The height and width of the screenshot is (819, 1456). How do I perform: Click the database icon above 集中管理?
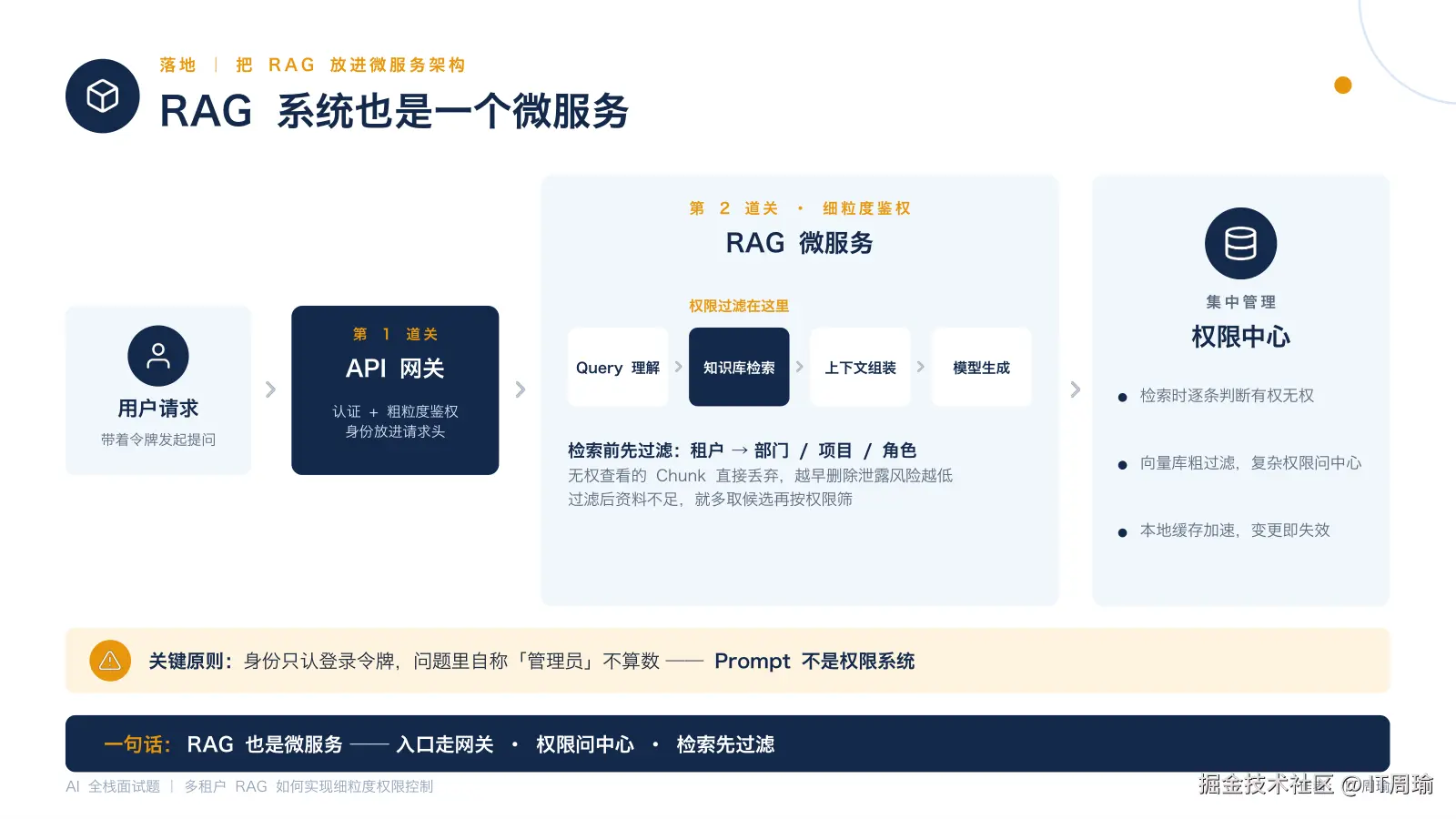(x=1240, y=244)
